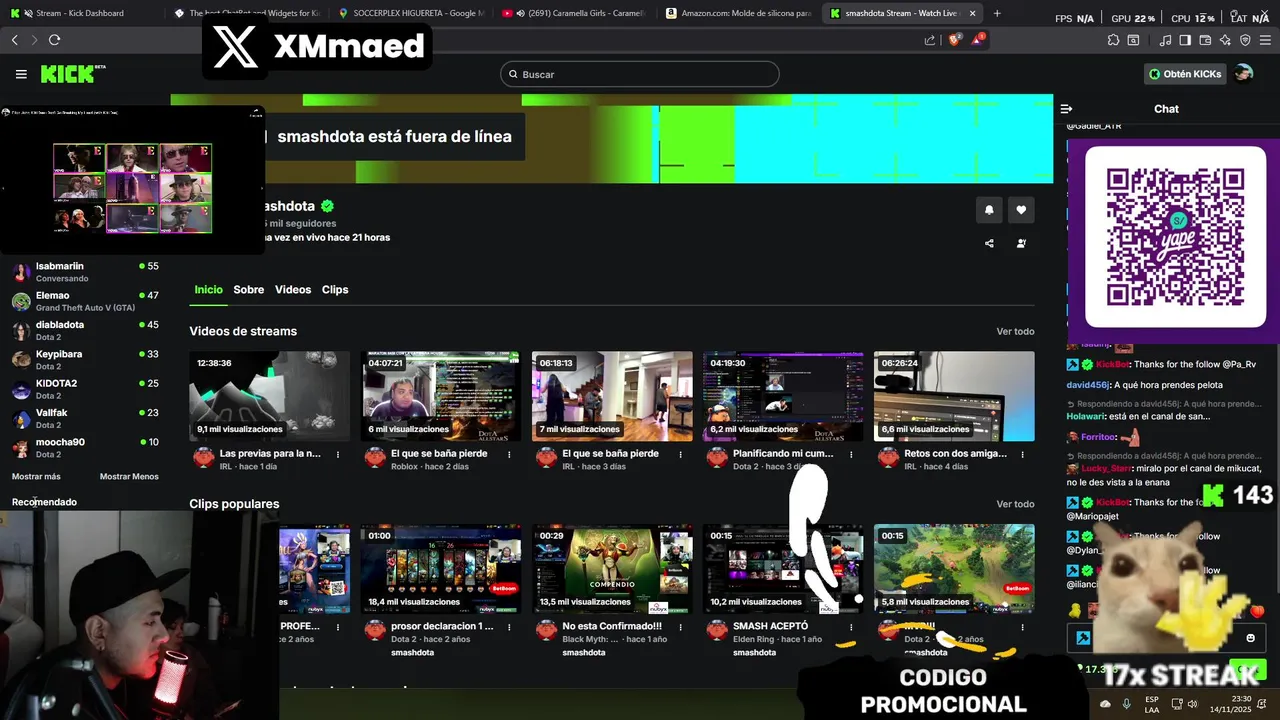Open the user profile avatar menu
1280x720 pixels.
(1244, 74)
